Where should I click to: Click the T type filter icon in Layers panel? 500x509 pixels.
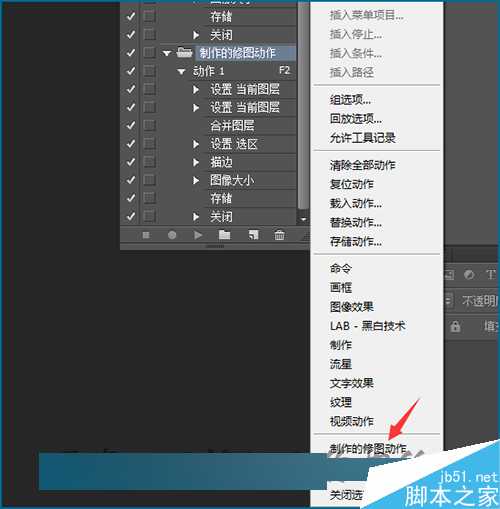click(x=491, y=275)
